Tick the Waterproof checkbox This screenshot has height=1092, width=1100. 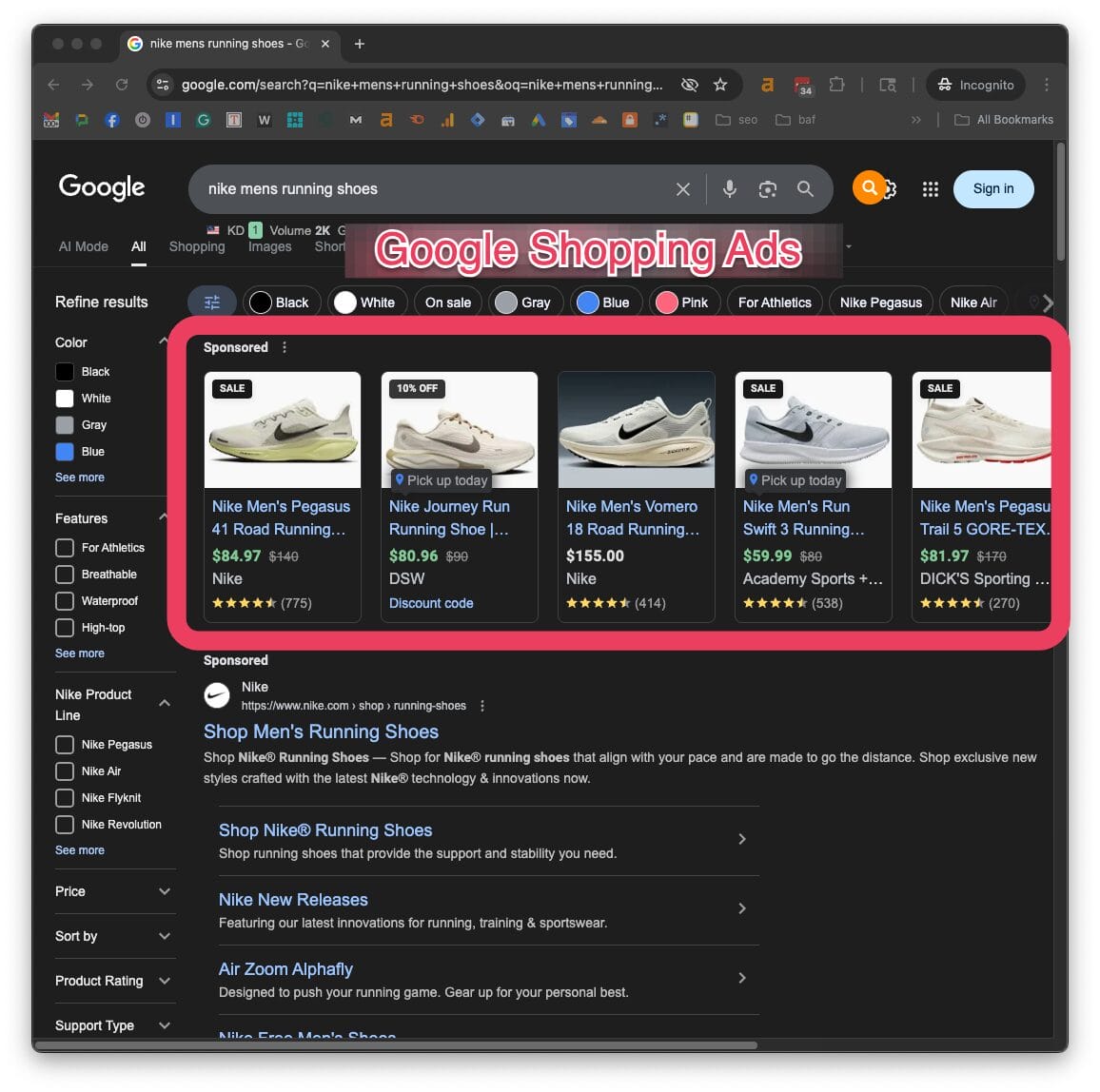[x=65, y=601]
